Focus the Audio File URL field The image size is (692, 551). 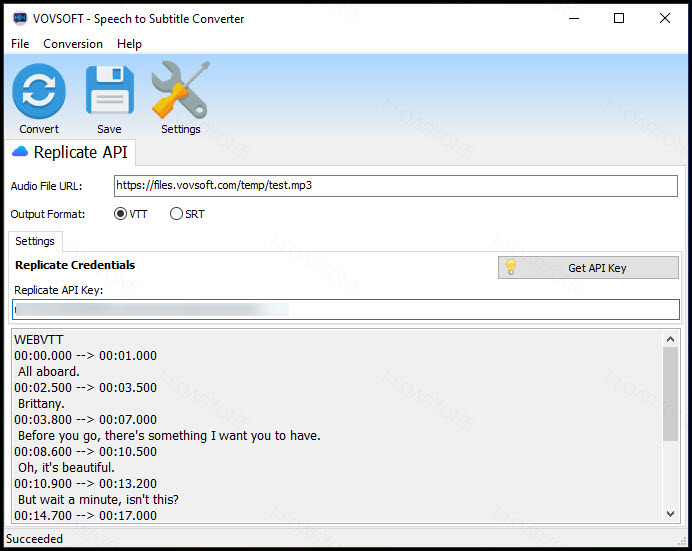[395, 186]
